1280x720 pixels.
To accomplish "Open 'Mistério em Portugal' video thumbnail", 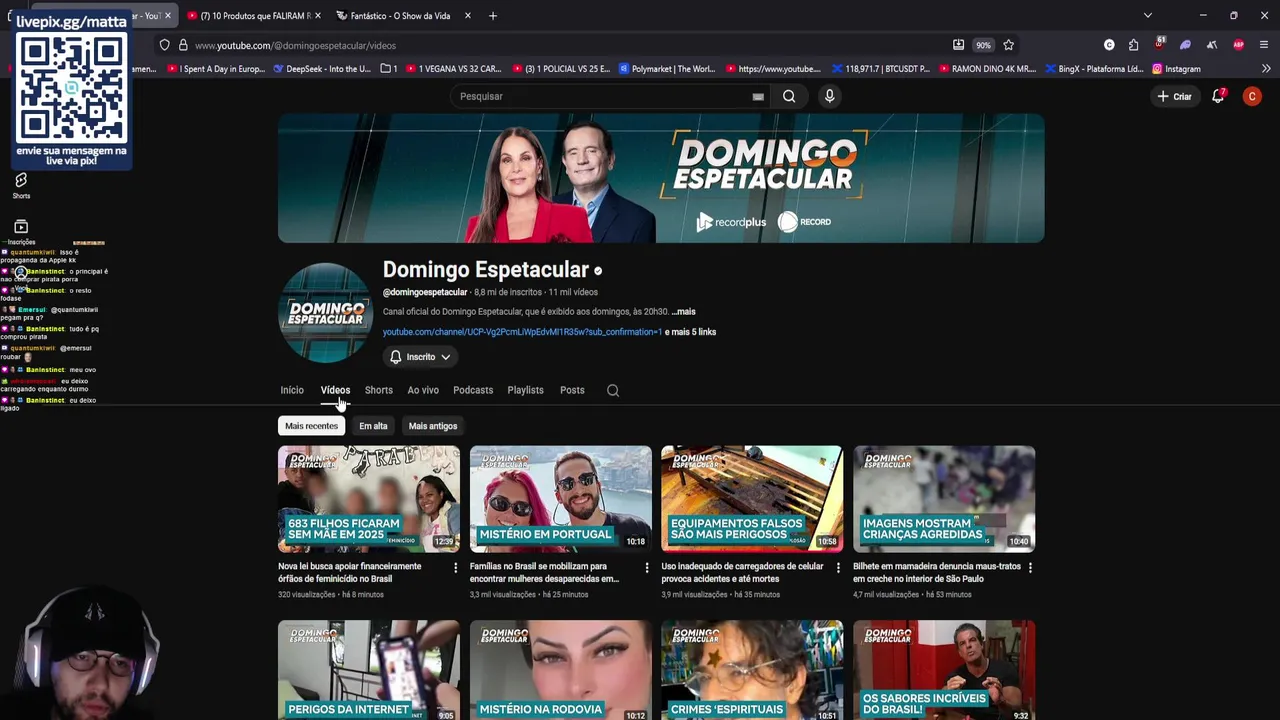I will pos(560,499).
